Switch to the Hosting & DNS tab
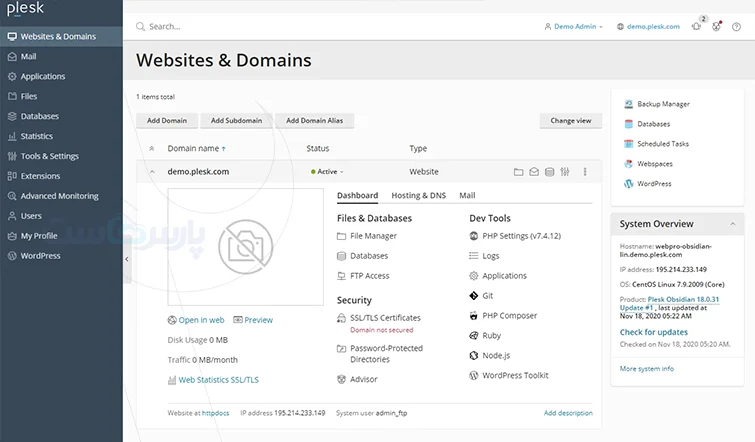 (418, 195)
